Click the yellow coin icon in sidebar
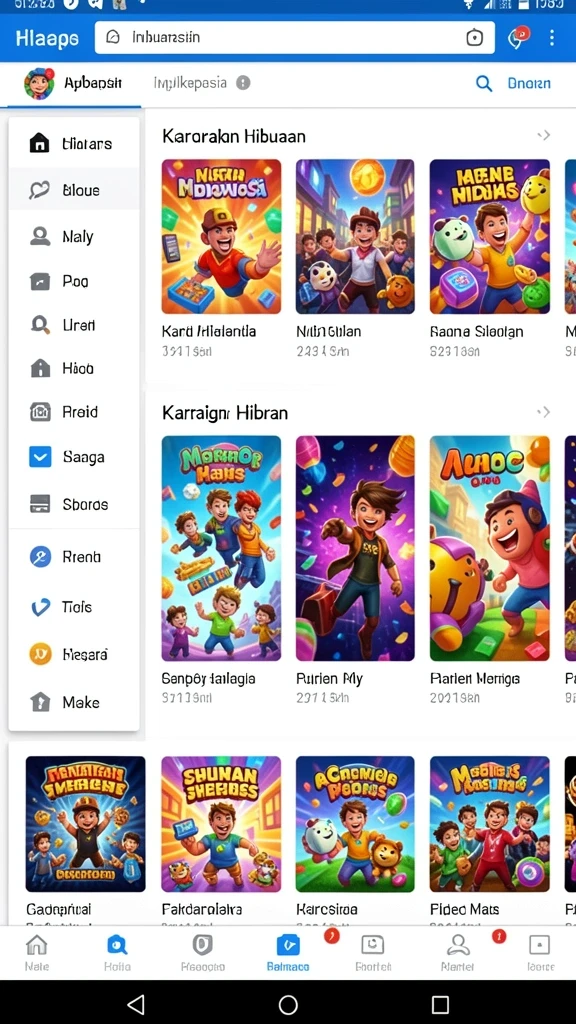576x1024 pixels. point(40,654)
